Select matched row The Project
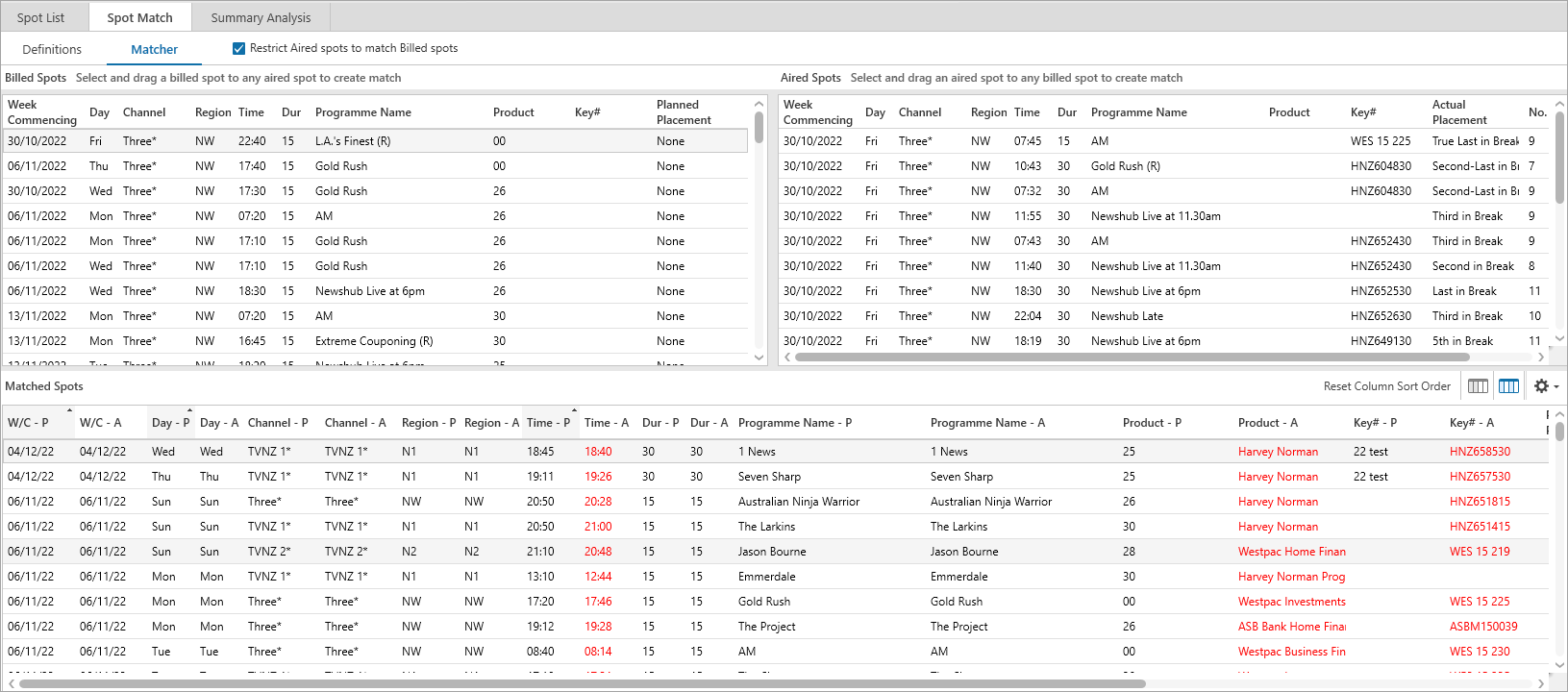The width and height of the screenshot is (1568, 692). [x=775, y=627]
